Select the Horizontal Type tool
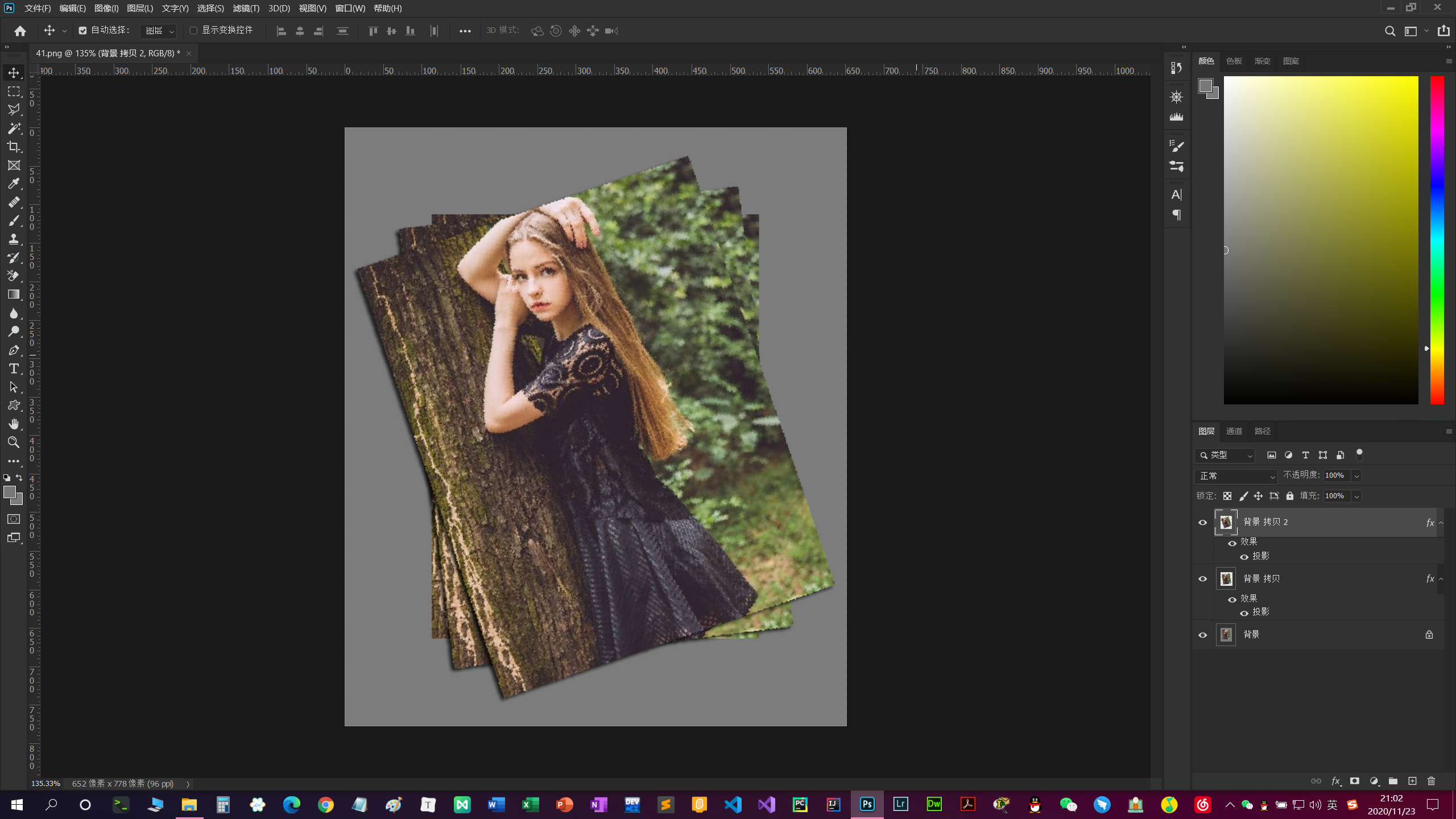The height and width of the screenshot is (819, 1456). point(14,369)
